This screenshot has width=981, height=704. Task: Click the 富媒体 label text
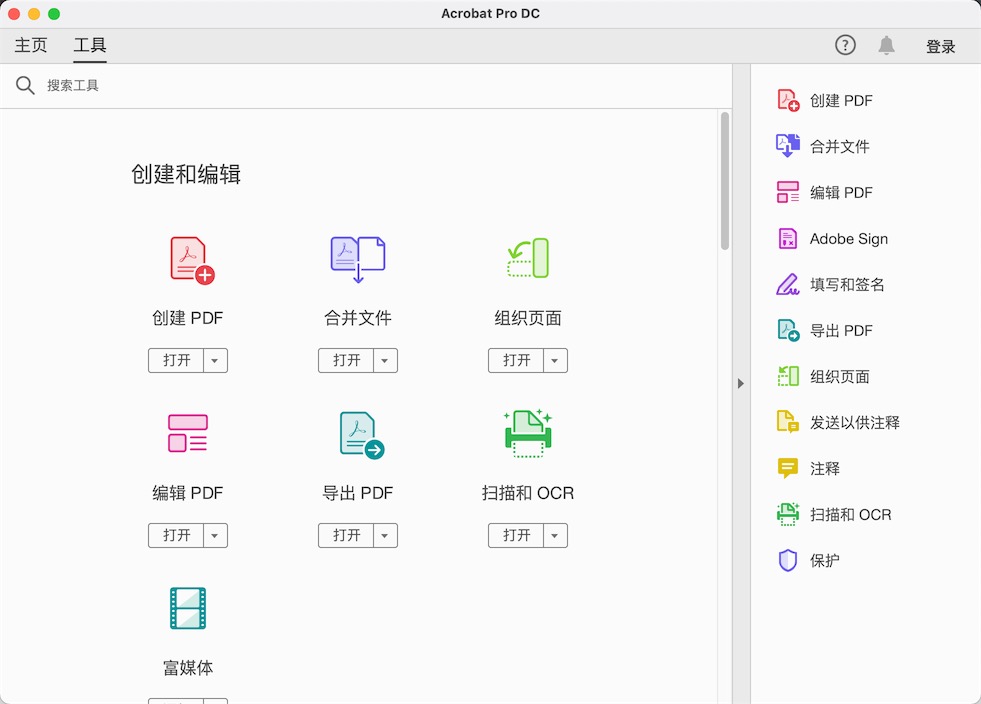[188, 668]
